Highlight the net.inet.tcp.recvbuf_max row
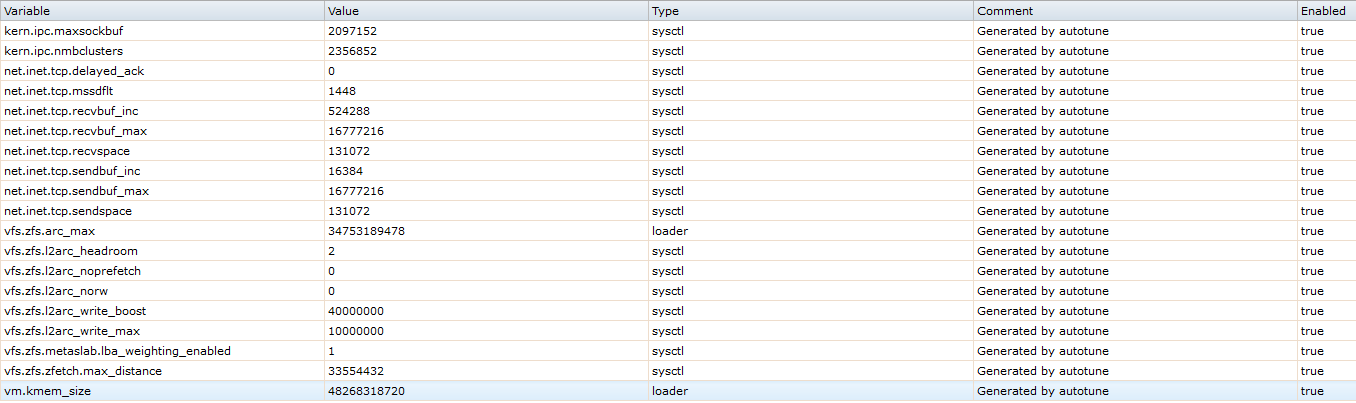This screenshot has height=403, width=1356. tap(76, 131)
